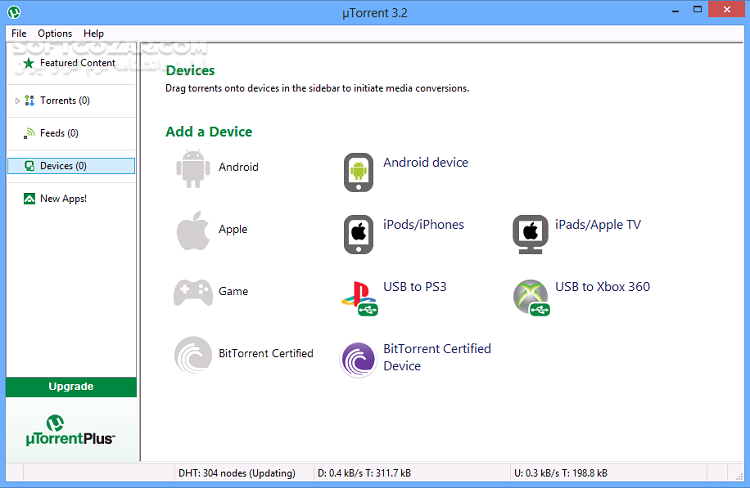Click the upload speed status entry
The width and height of the screenshot is (750, 488).
click(561, 473)
